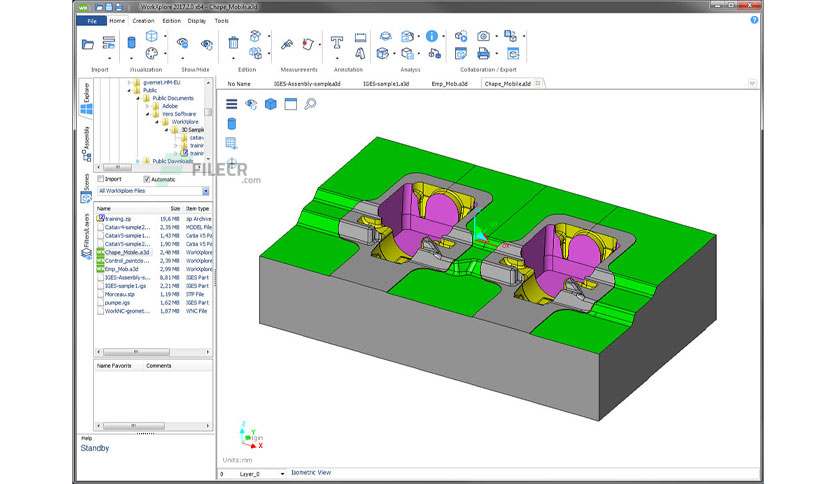Viewport: 836px width, 484px height.
Task: Select the WorkXplore folder in tree
Action: point(184,122)
